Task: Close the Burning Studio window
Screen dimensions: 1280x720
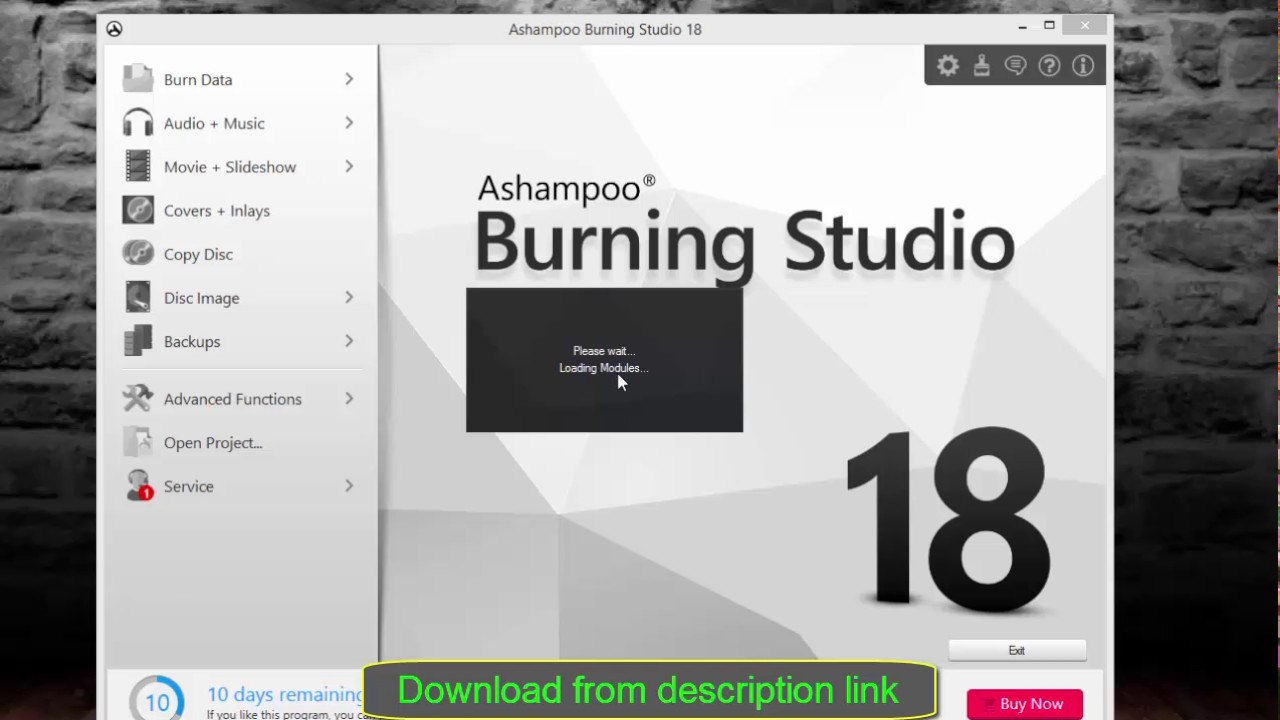Action: pos(1085,26)
